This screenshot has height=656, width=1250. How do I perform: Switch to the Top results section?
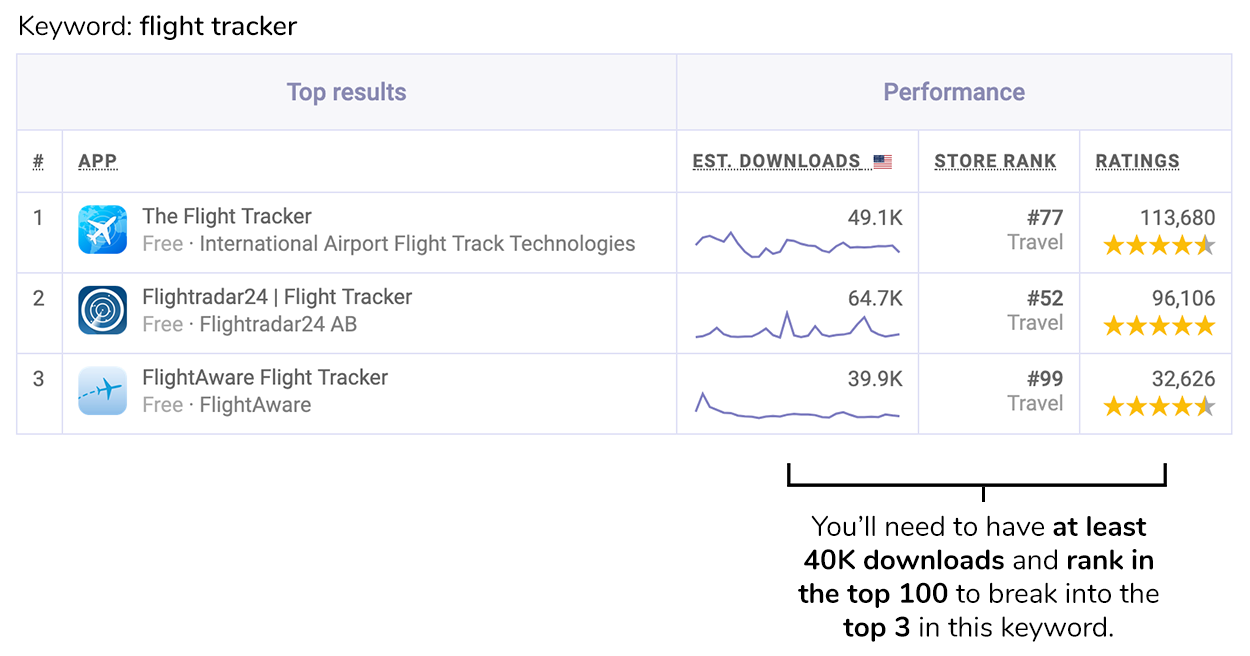(346, 91)
